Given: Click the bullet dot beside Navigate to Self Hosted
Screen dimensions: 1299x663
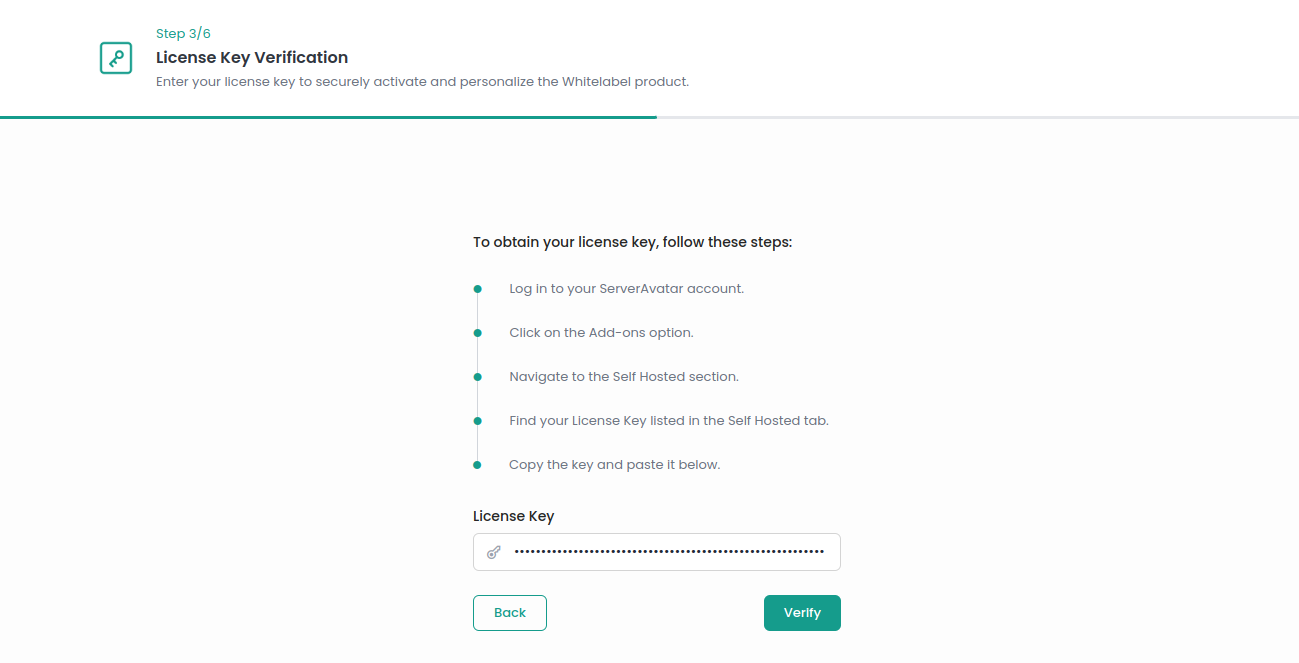Looking at the screenshot, I should [478, 377].
